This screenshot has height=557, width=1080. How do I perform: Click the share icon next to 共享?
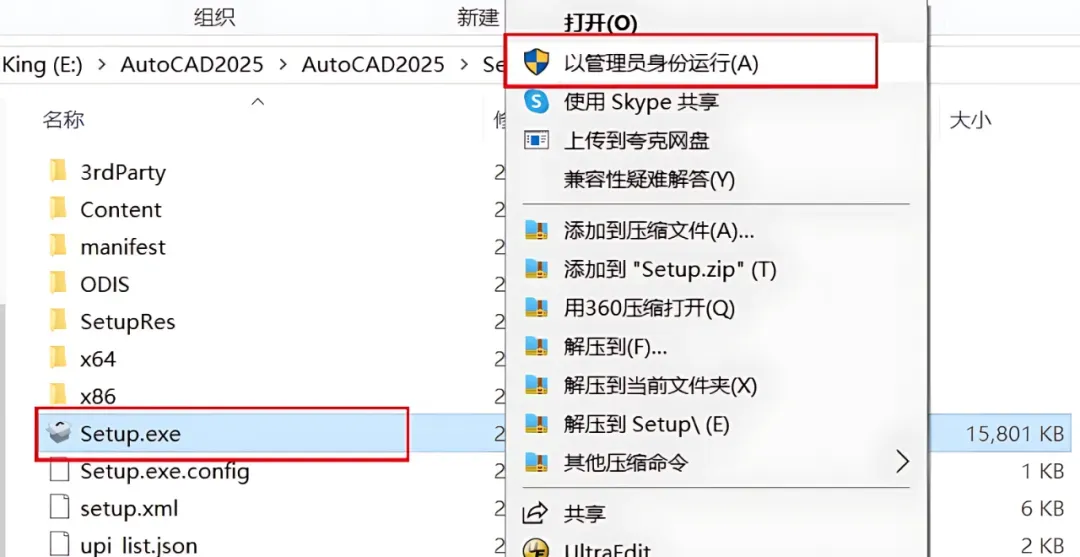(537, 513)
